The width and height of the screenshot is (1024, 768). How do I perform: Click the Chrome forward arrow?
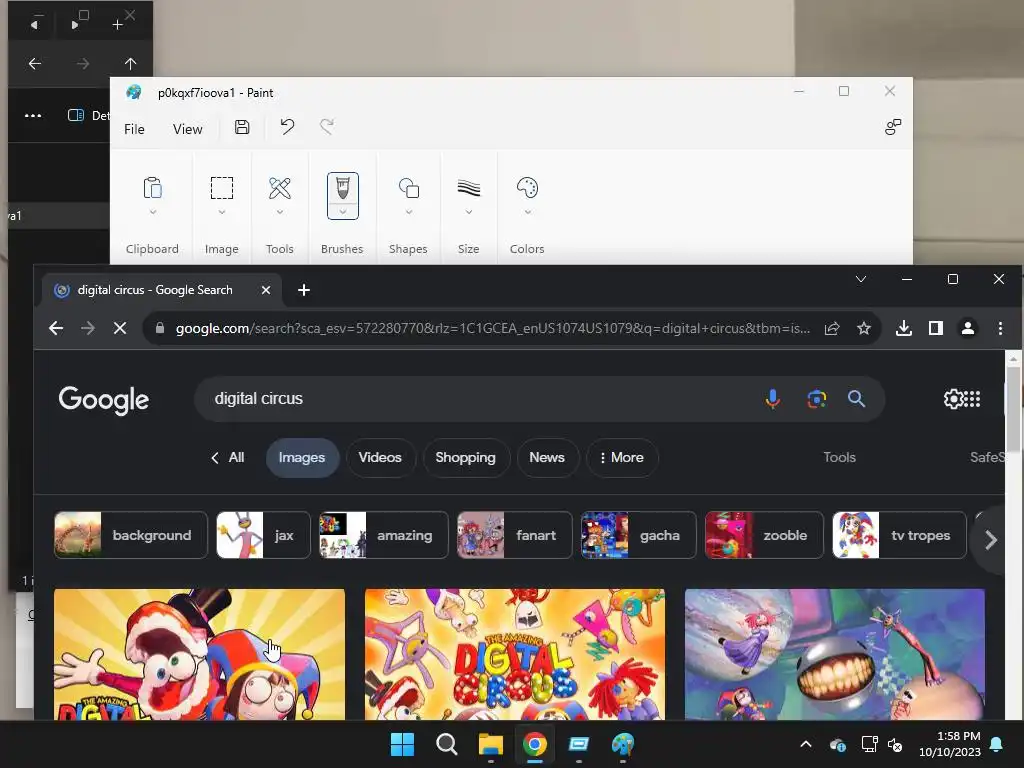(88, 328)
